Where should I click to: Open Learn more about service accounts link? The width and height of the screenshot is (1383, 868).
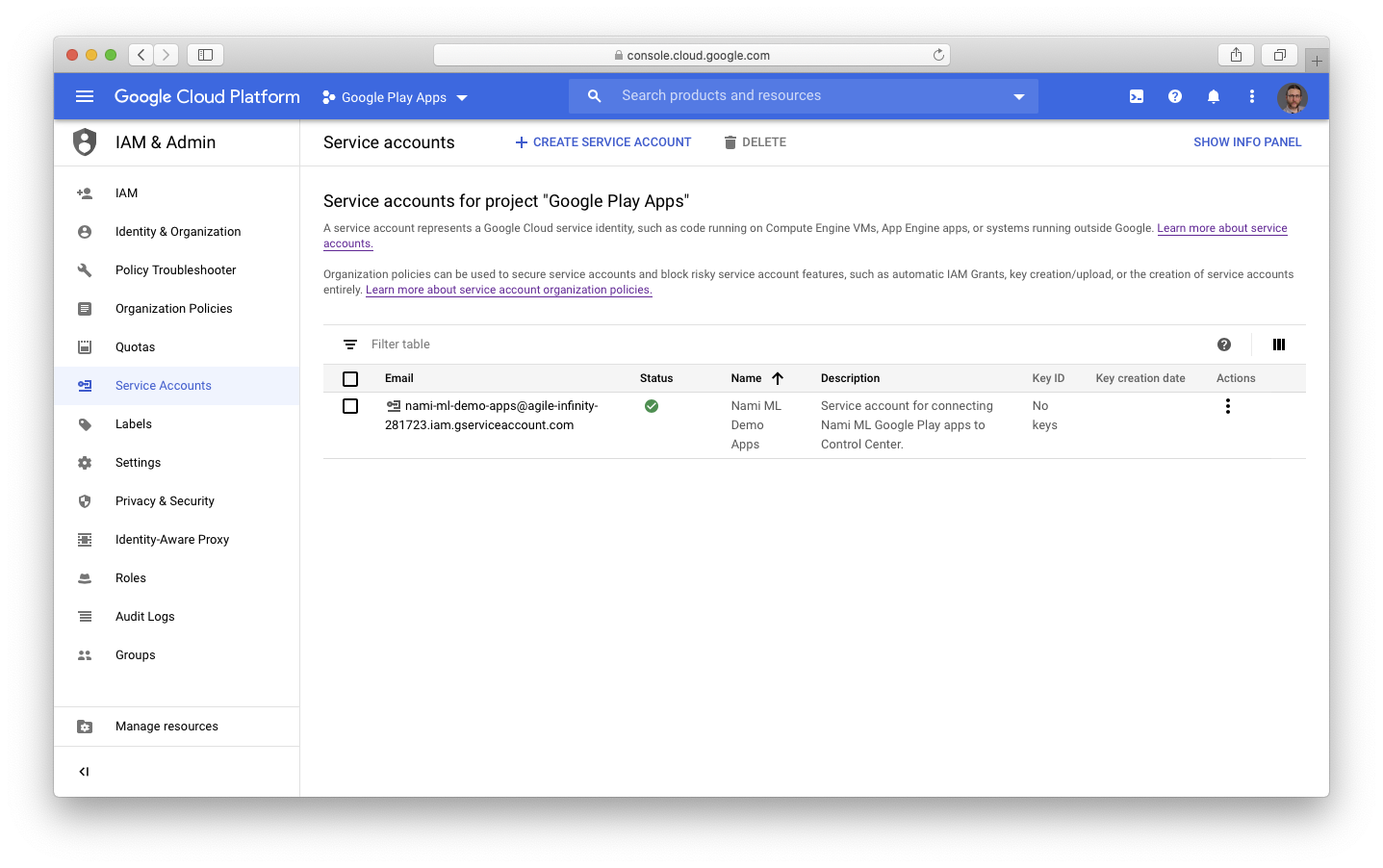(1222, 228)
